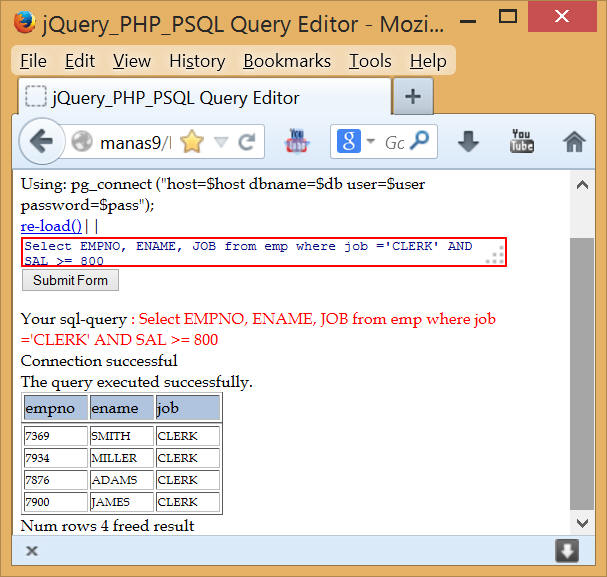Click the scrollbar down arrow

click(581, 522)
